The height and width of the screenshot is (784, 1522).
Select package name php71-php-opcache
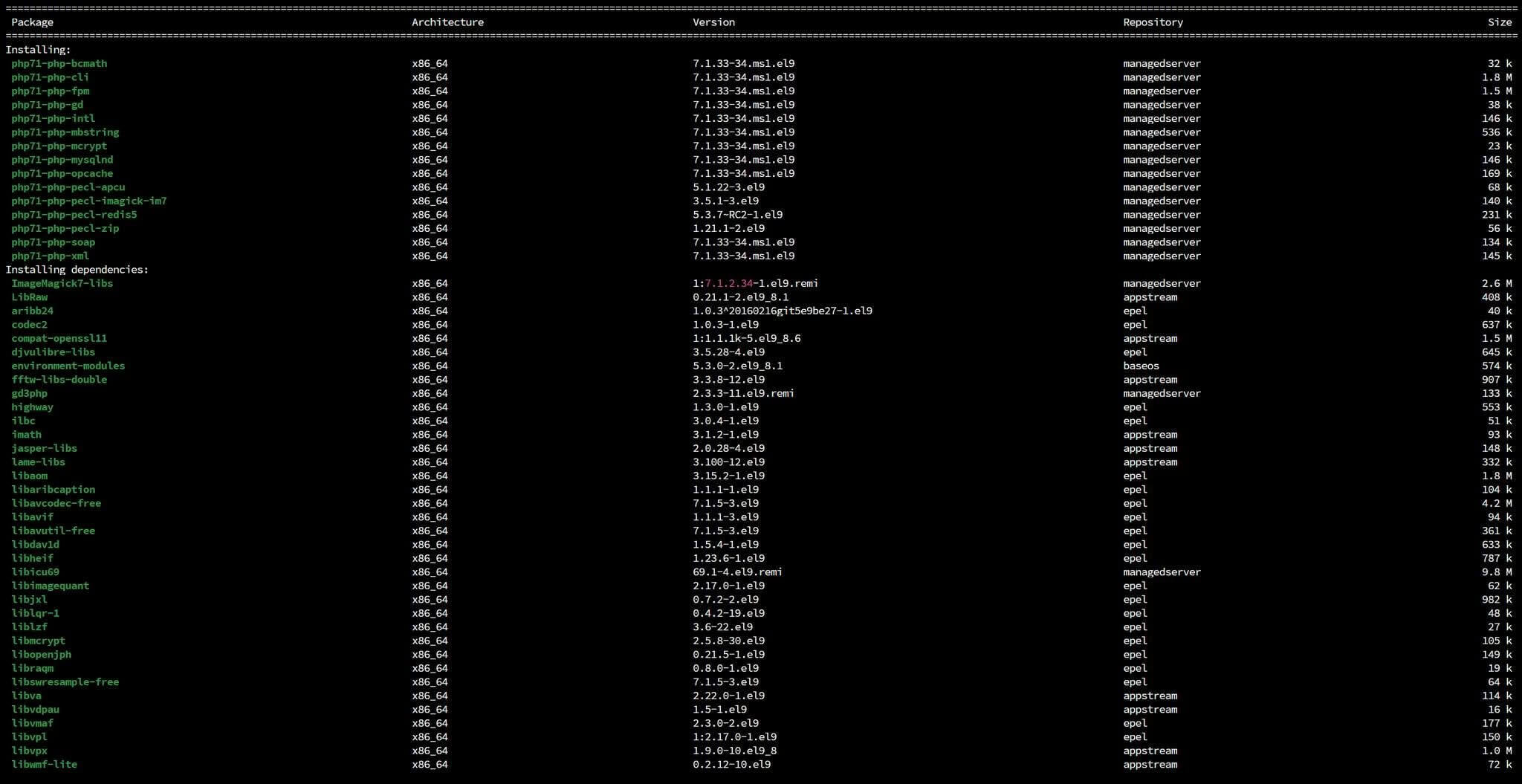click(62, 174)
